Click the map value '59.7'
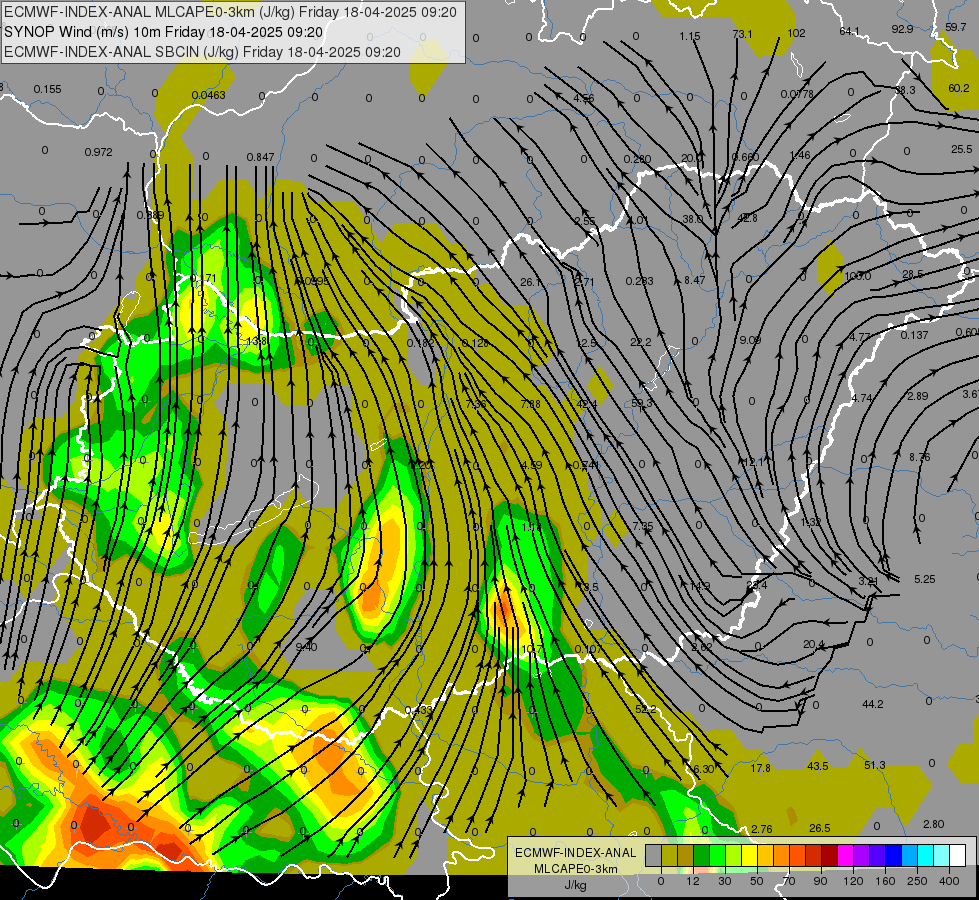This screenshot has height=900, width=979. pos(955,27)
